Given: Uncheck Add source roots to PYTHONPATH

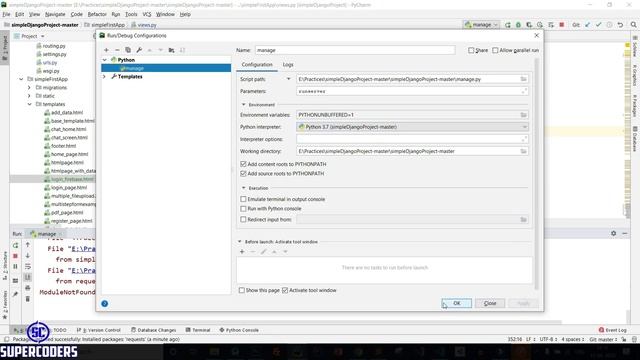Looking at the screenshot, I should pos(243,173).
